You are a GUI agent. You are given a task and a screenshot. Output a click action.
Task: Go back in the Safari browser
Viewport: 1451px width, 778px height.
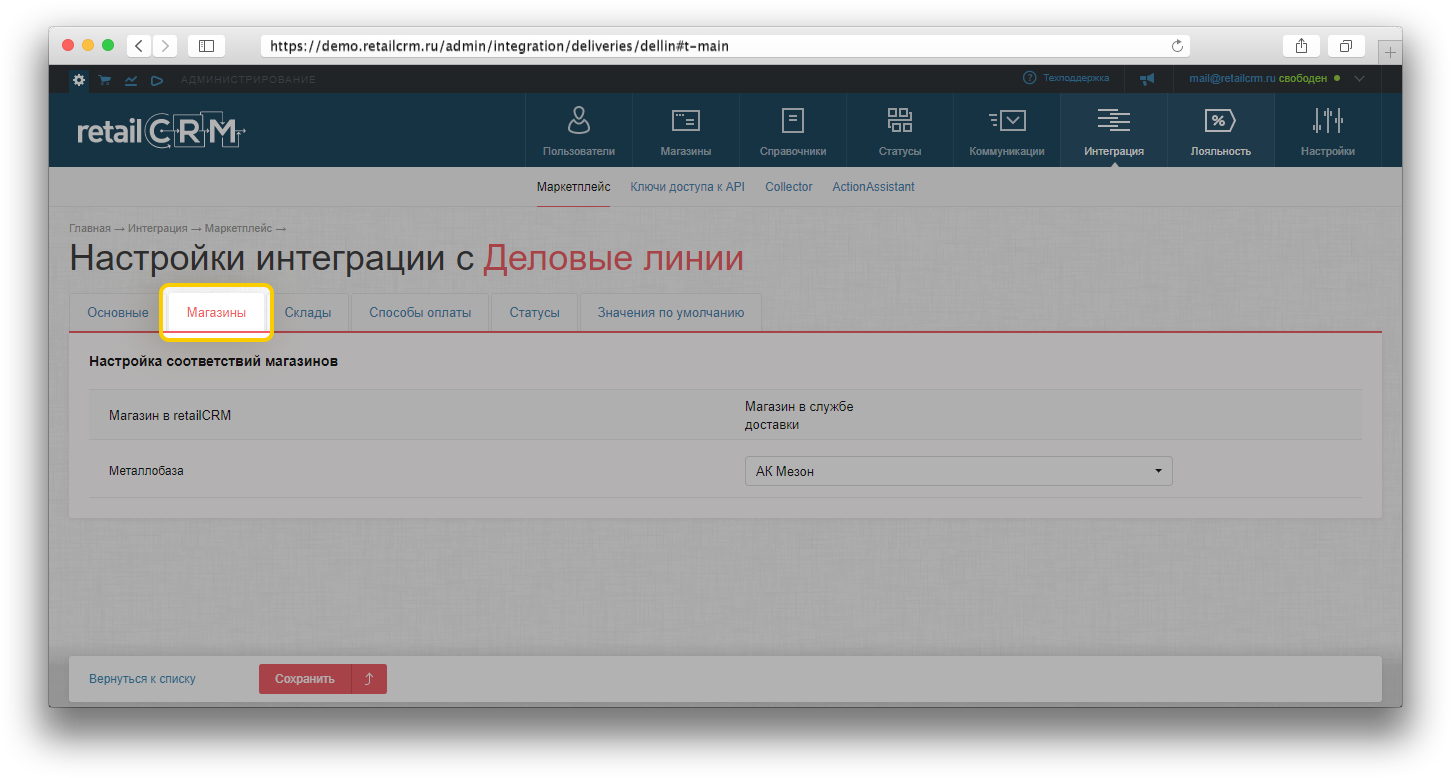coord(139,45)
